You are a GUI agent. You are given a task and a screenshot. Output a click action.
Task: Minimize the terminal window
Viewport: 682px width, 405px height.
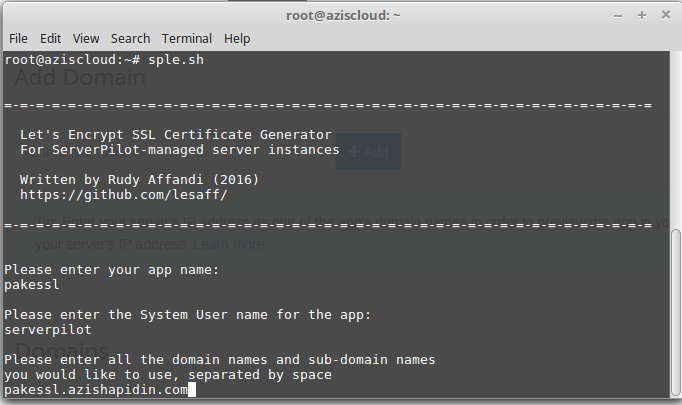[x=619, y=14]
